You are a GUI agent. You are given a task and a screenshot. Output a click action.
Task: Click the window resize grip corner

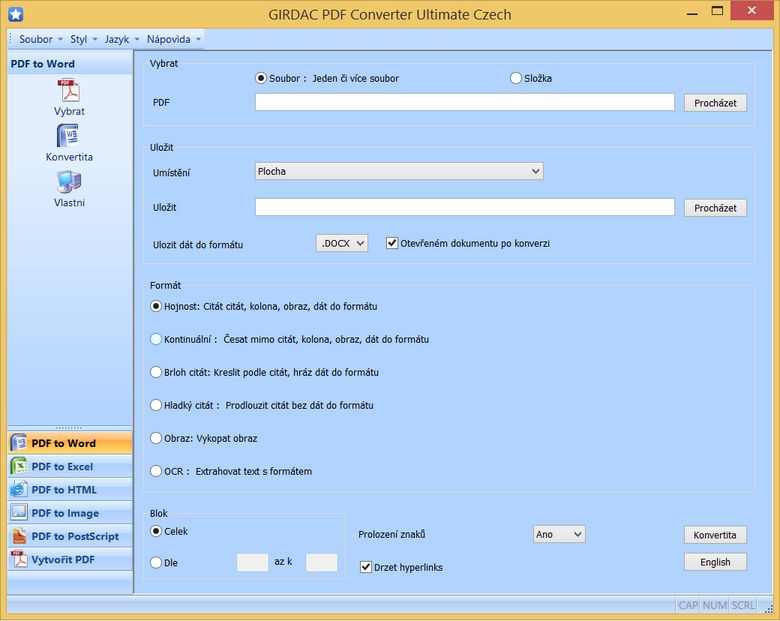pos(769,608)
